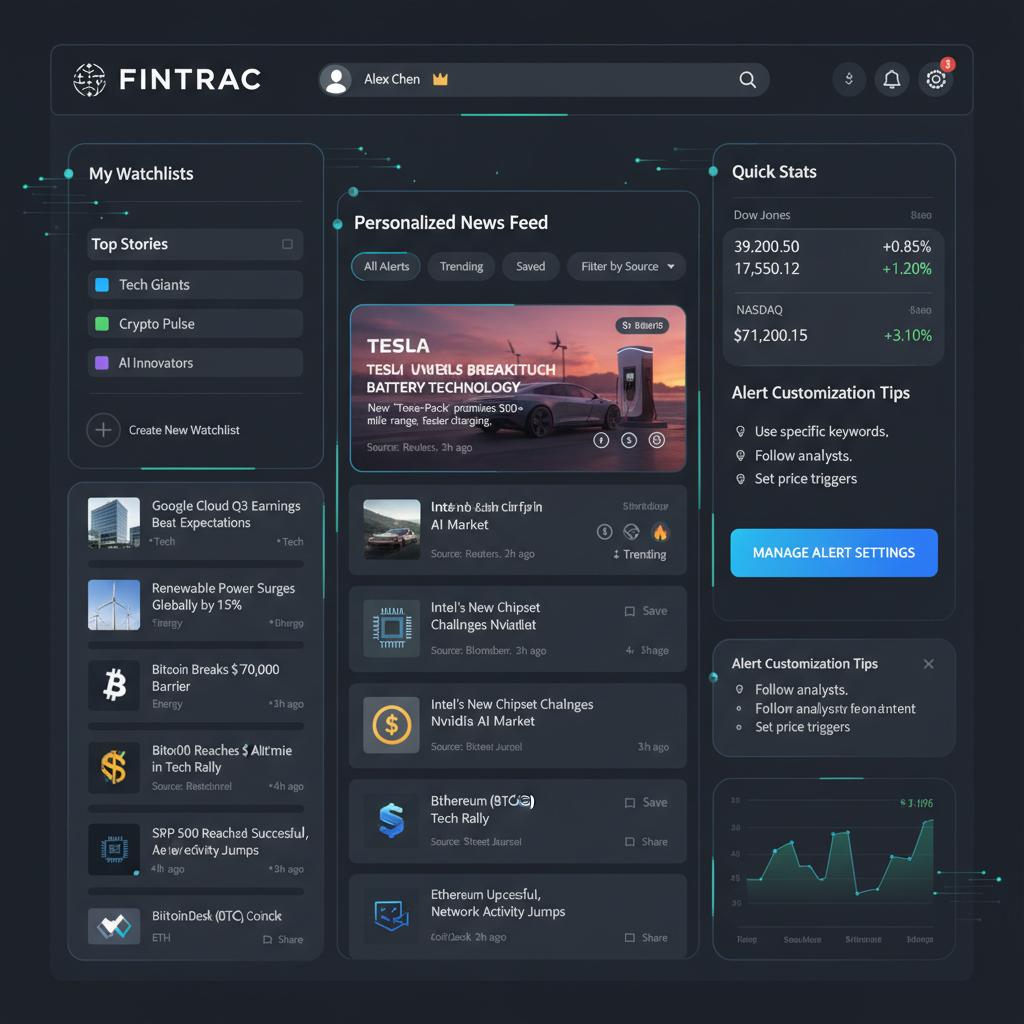The image size is (1024, 1024).
Task: Click the search magnifier icon
Action: click(x=747, y=80)
